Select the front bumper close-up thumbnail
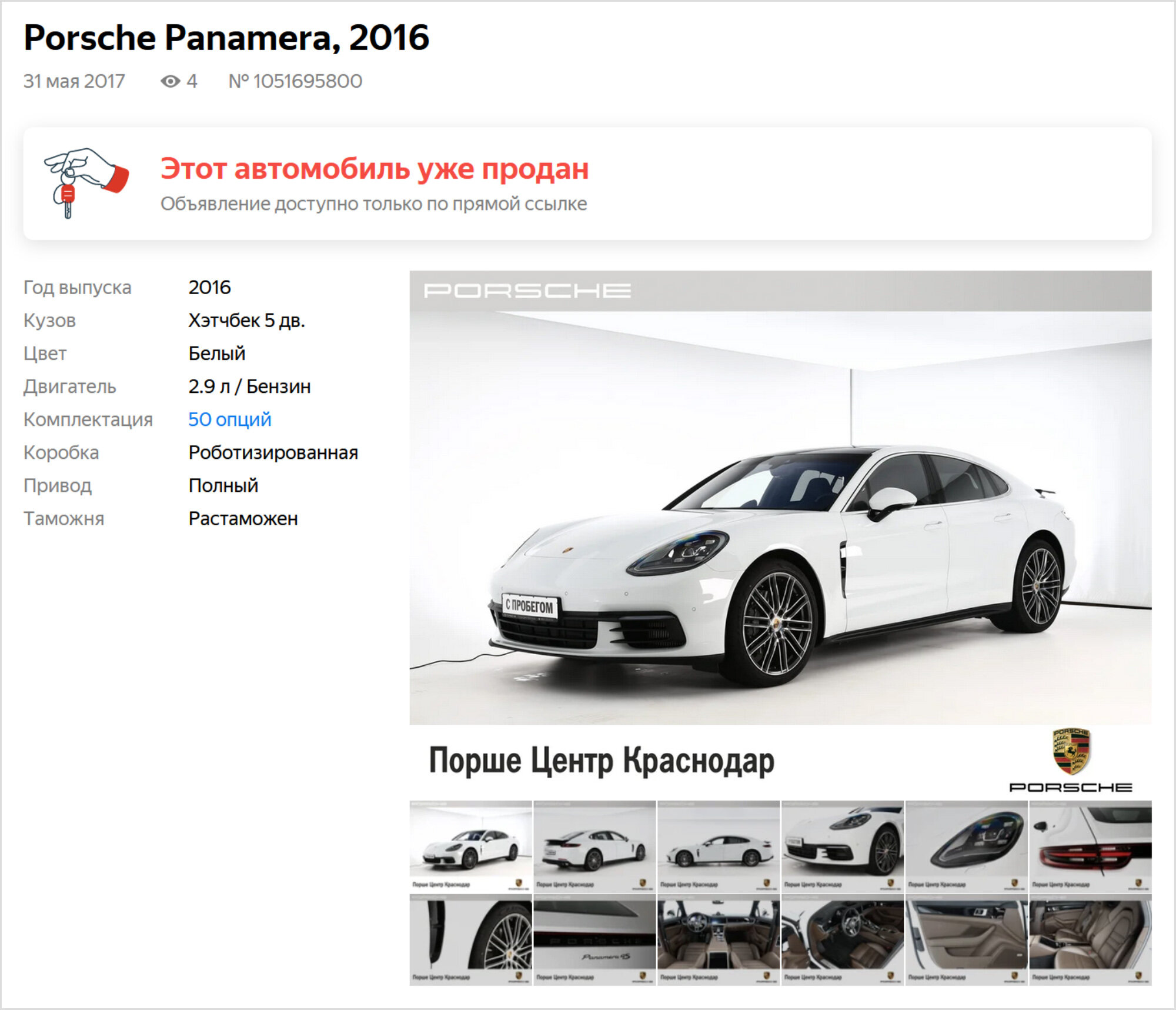The height and width of the screenshot is (1010, 1176). coord(843,846)
